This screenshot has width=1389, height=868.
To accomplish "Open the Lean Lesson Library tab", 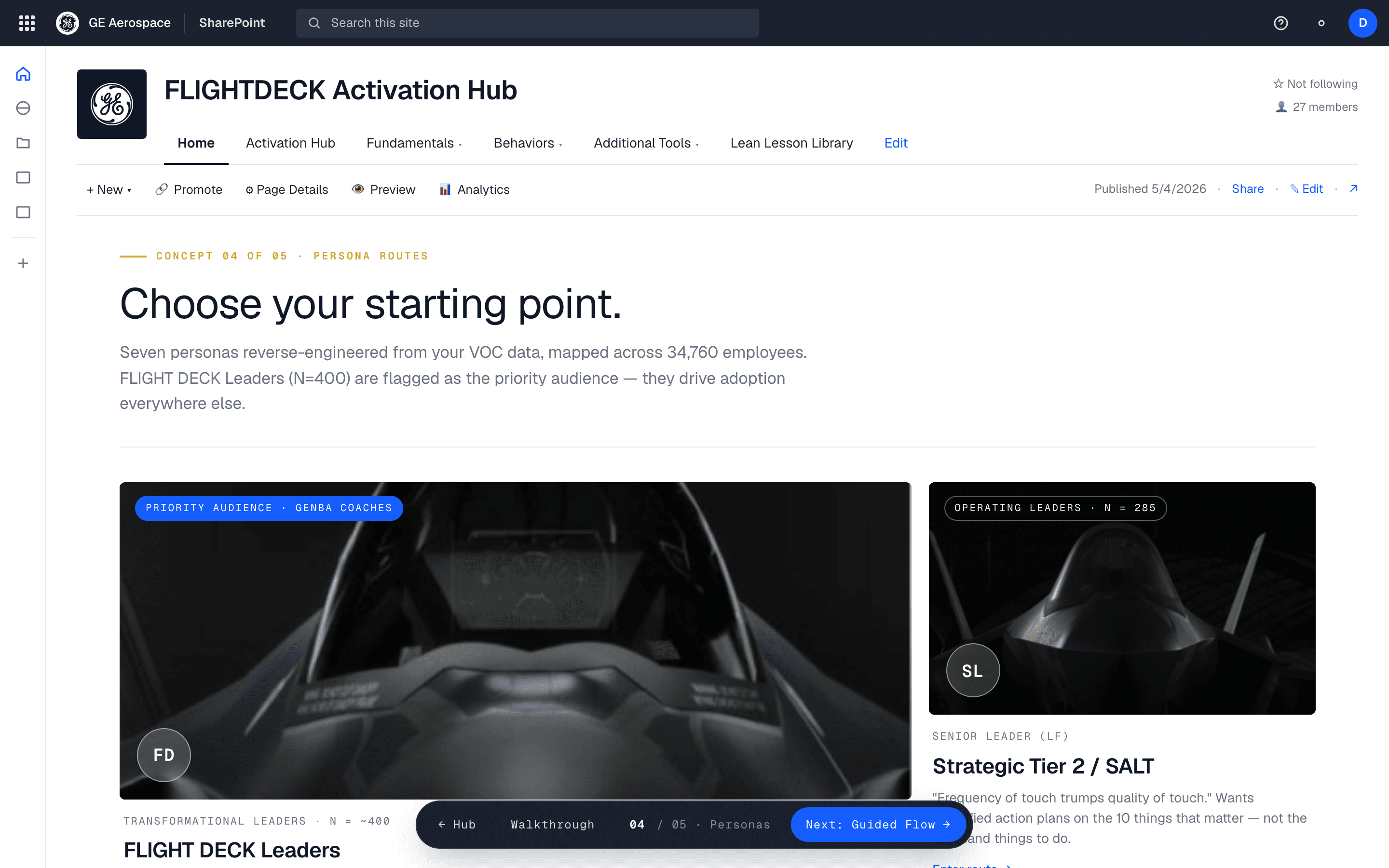I will 791,143.
